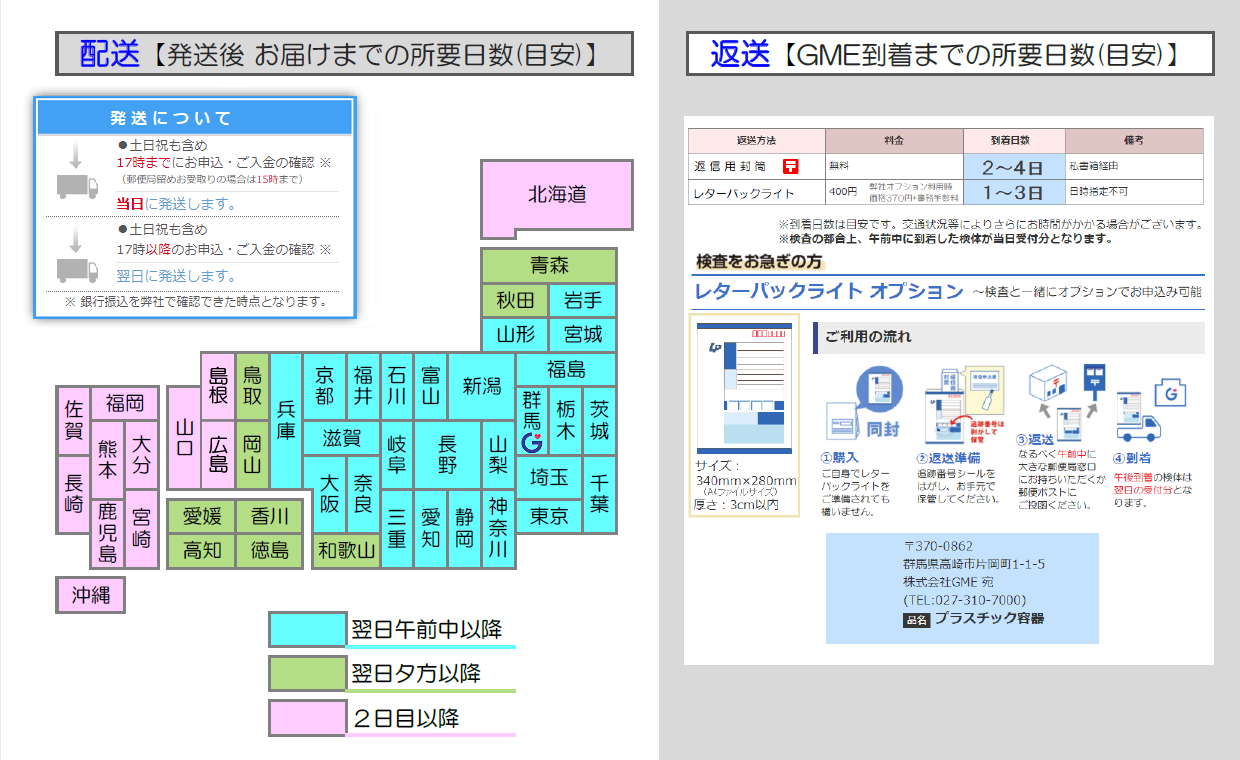Click 和歌山 prefecture box
Viewport: 1240px width, 760px height.
click(346, 550)
